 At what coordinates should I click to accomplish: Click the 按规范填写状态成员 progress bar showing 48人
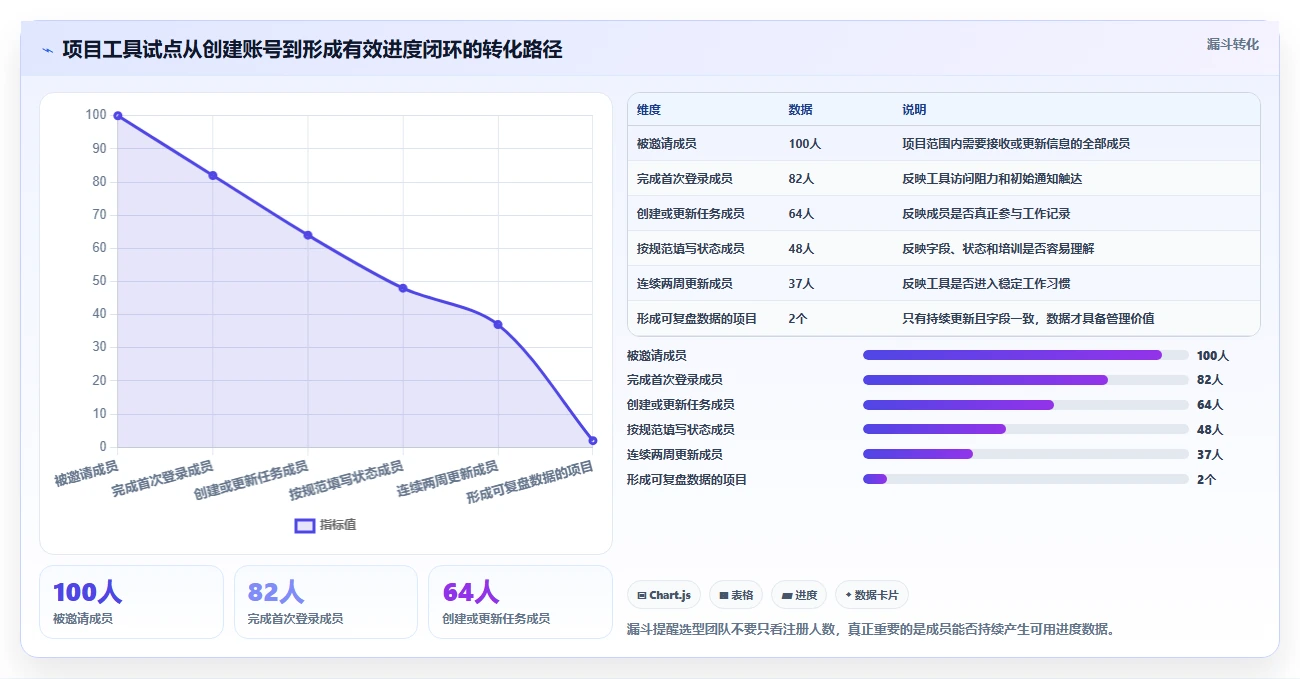1026,429
